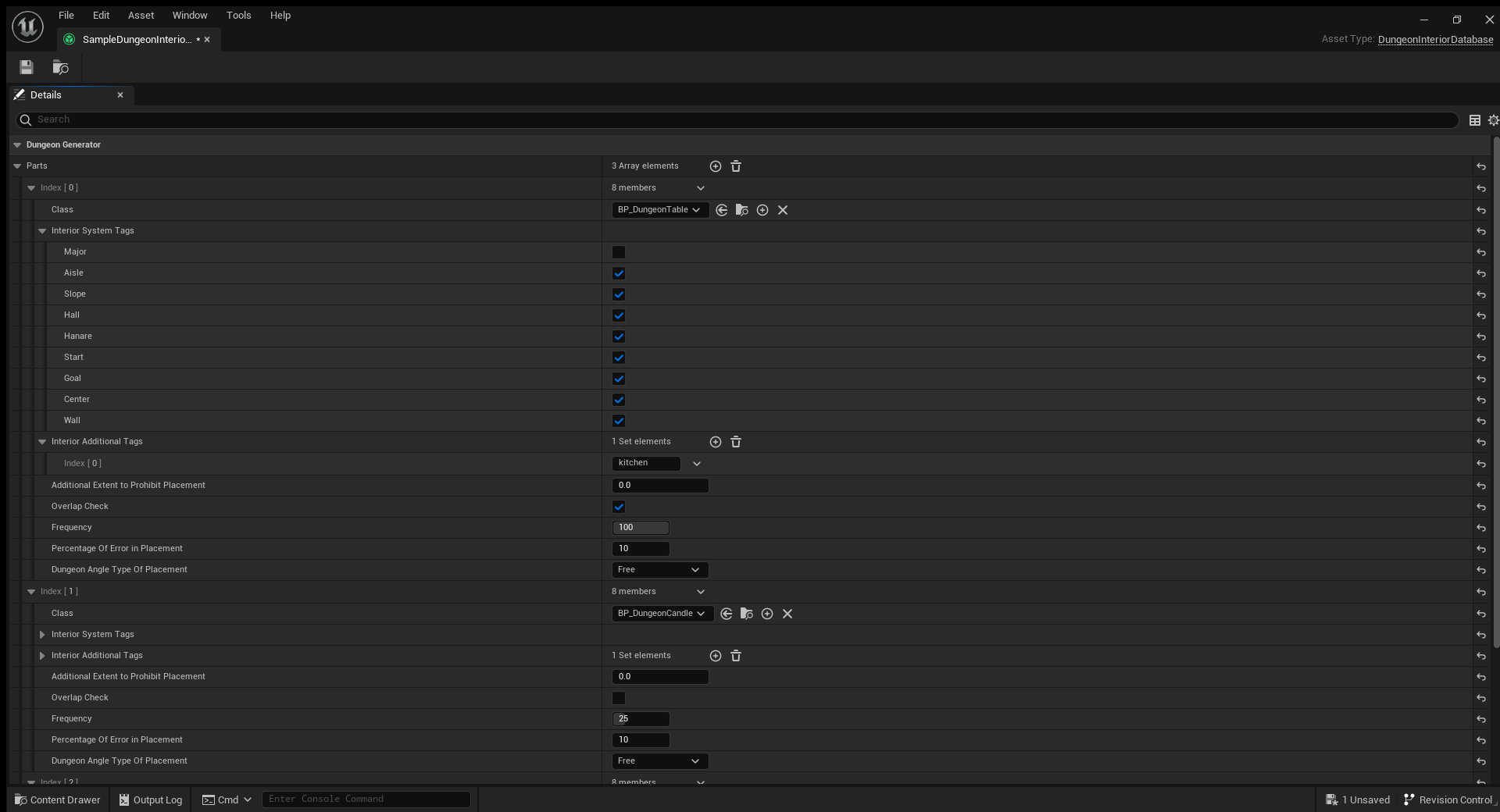Image resolution: width=1500 pixels, height=812 pixels.
Task: Collapse Index 0 Interior System Tags
Action: [42, 231]
